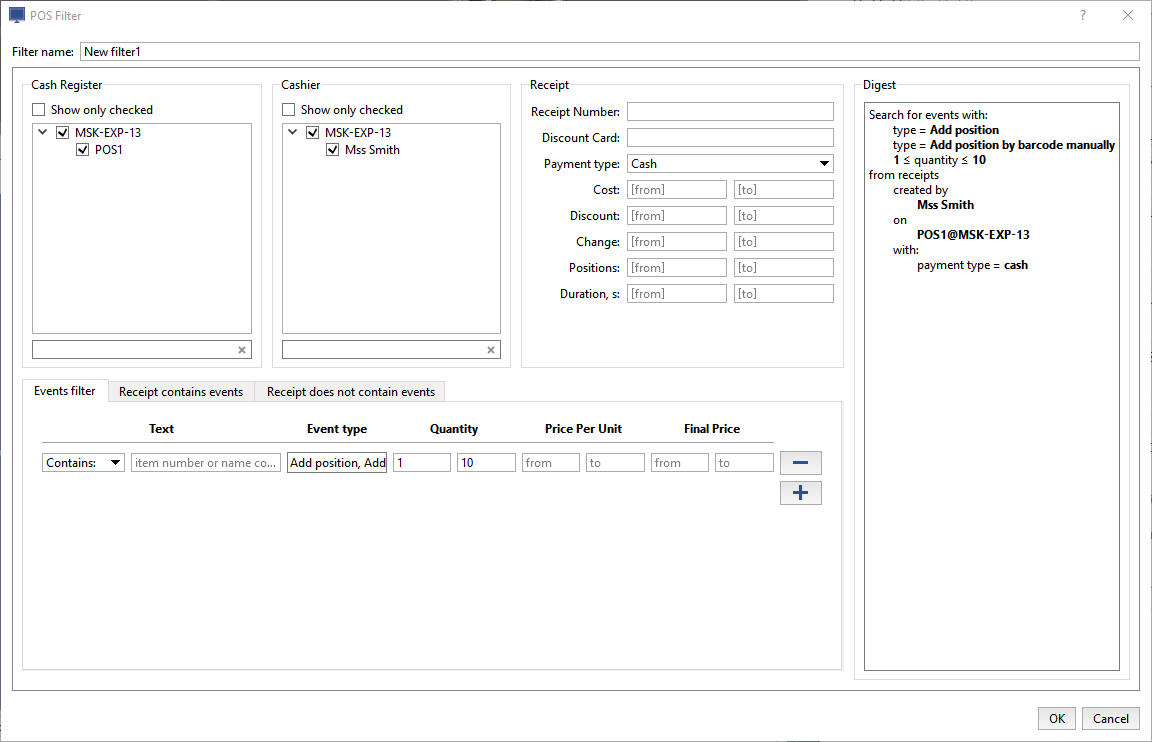Click the plus button to add event row
This screenshot has width=1152, height=742.
[800, 493]
